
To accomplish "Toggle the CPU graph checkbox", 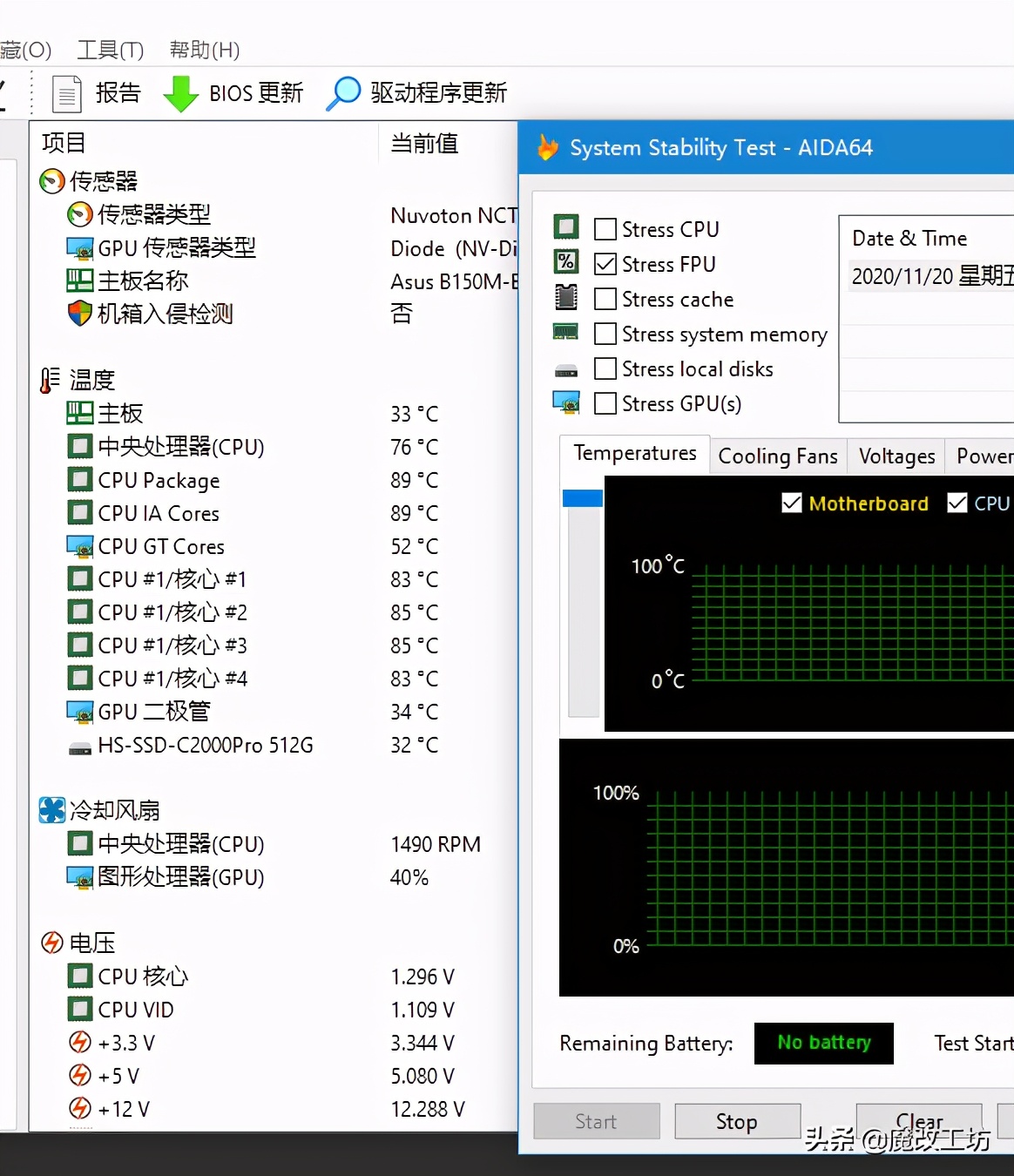I will (957, 503).
